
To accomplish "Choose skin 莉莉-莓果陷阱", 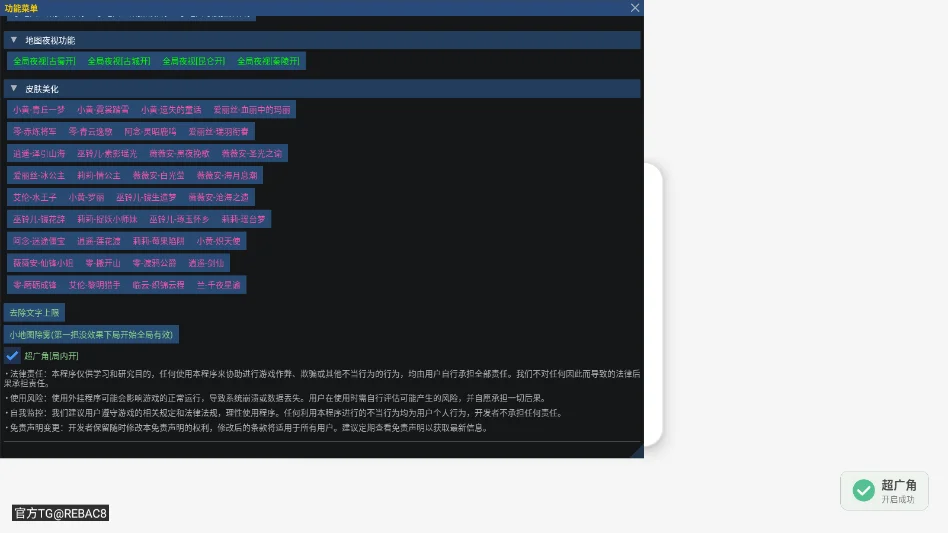I will pos(159,241).
